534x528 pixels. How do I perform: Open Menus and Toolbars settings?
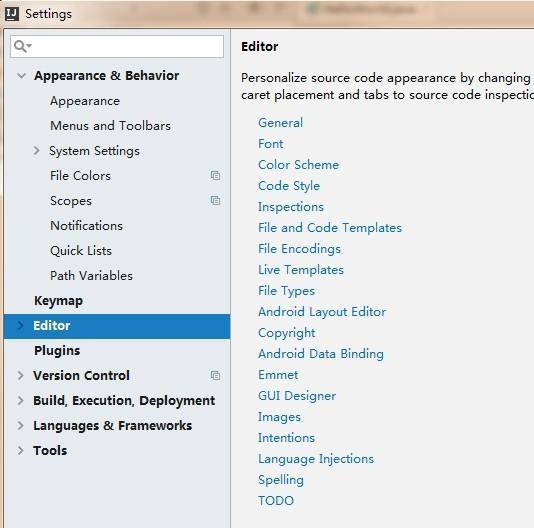click(x=110, y=126)
